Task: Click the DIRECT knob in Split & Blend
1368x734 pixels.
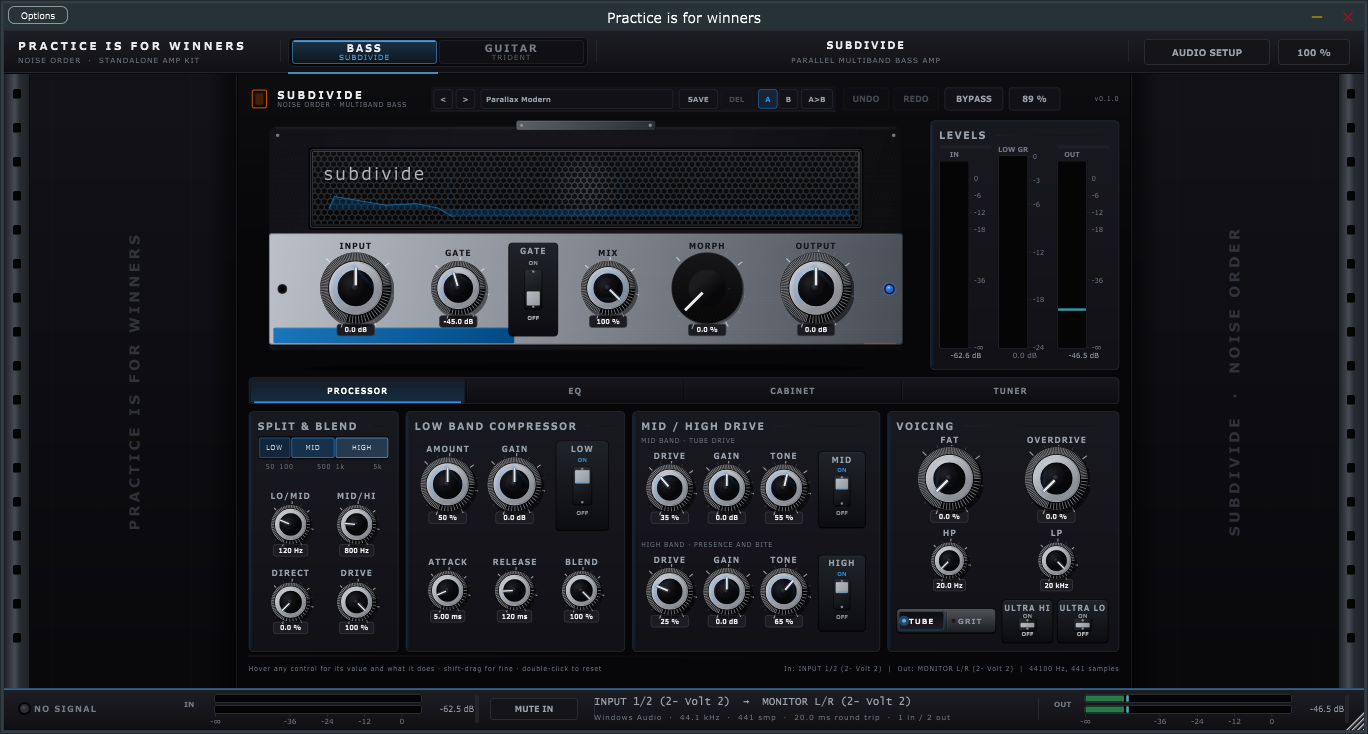Action: pos(290,601)
